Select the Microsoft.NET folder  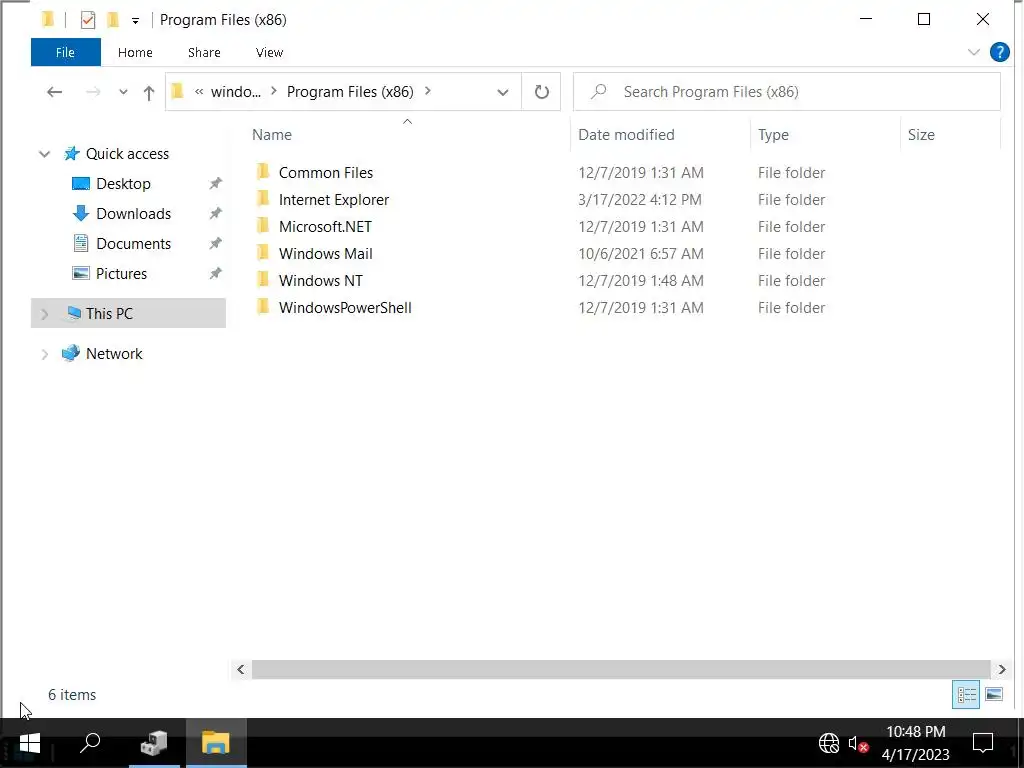pos(325,227)
